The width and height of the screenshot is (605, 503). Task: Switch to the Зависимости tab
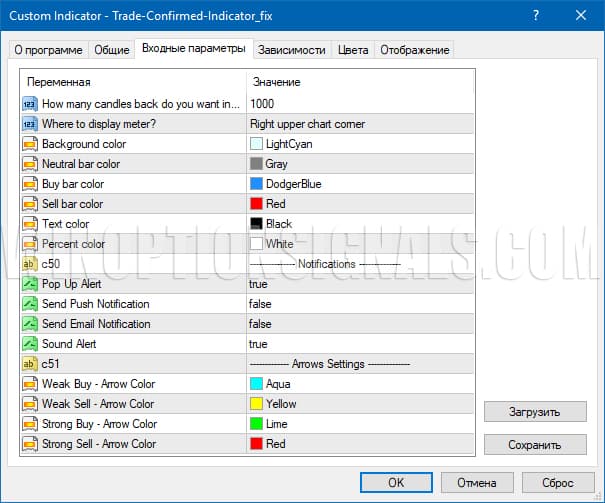(x=291, y=49)
